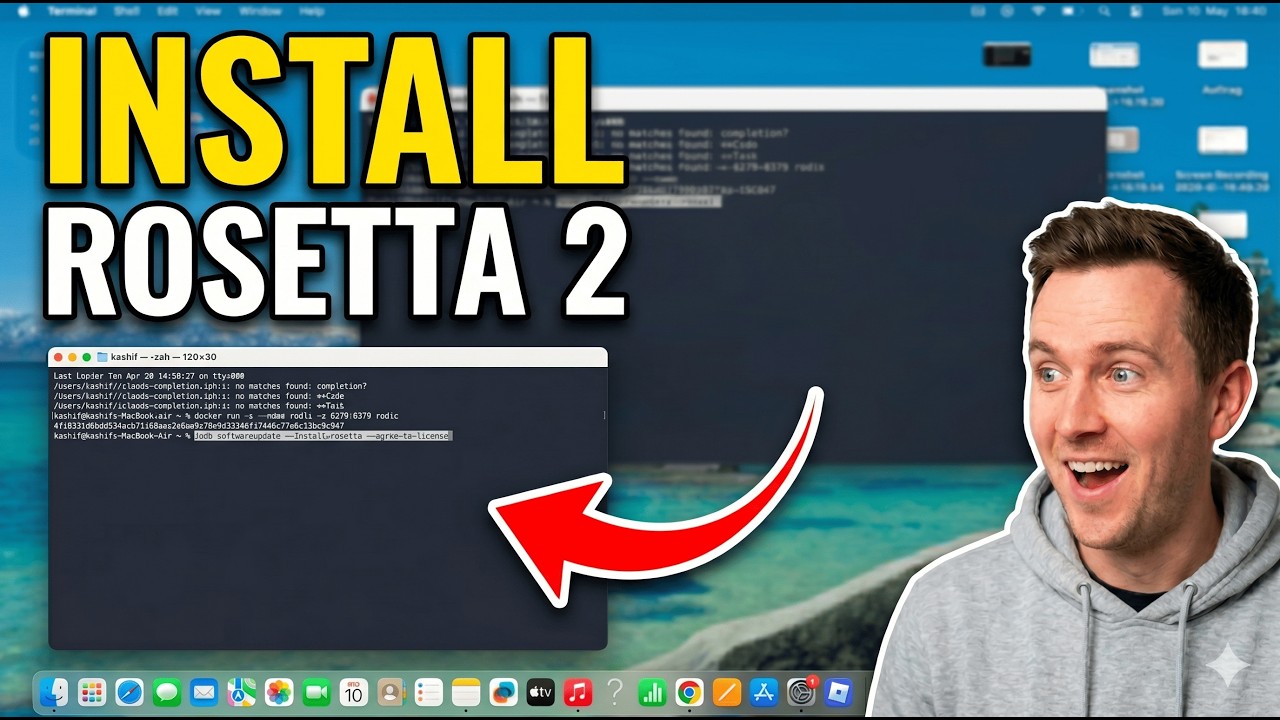Click the background Terminal window's title bar
Screen dimensions: 1280x720
click(x=733, y=98)
